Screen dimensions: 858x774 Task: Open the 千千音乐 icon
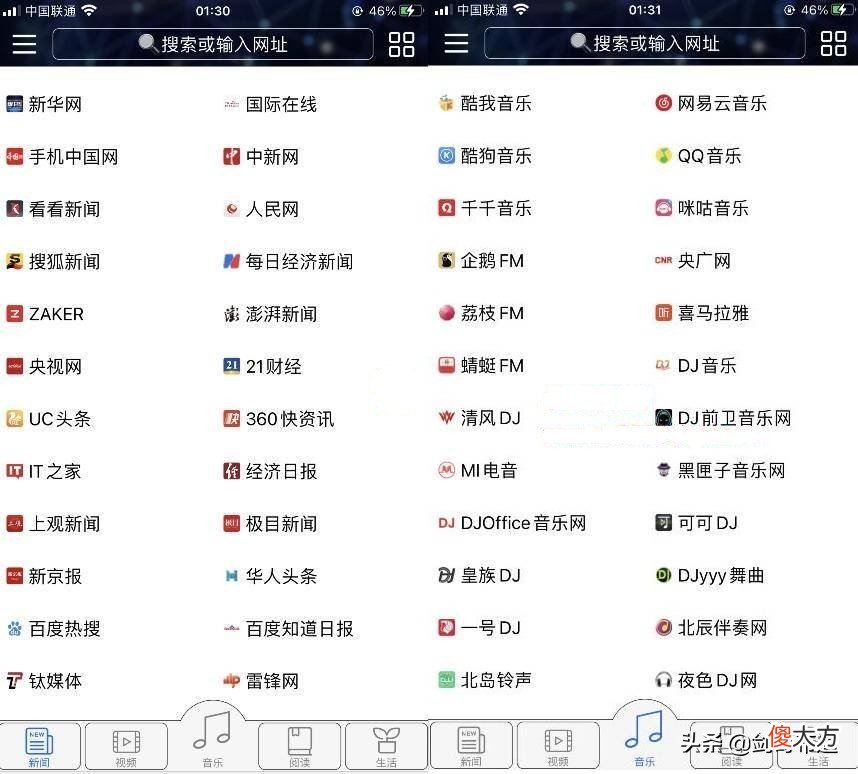coord(447,208)
